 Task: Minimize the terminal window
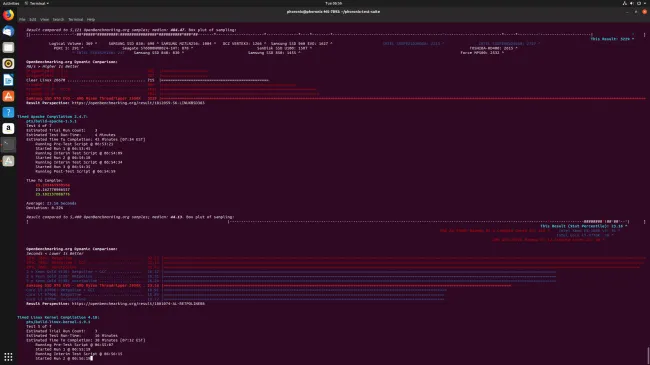coord(627,12)
